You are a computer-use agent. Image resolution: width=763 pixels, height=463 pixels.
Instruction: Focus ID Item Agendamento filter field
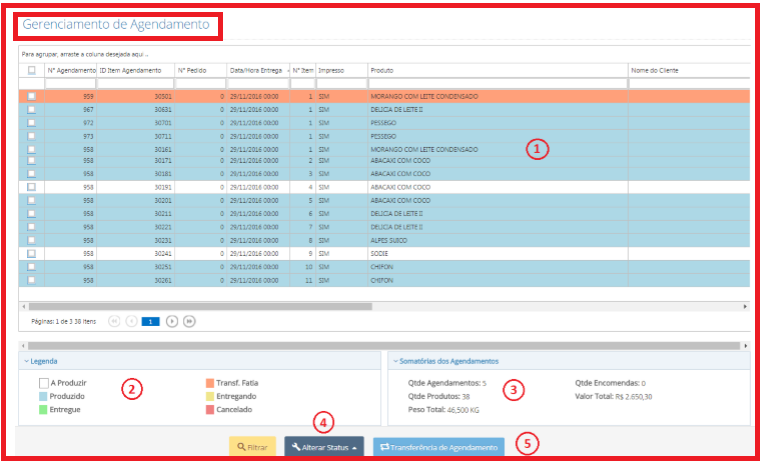(136, 84)
